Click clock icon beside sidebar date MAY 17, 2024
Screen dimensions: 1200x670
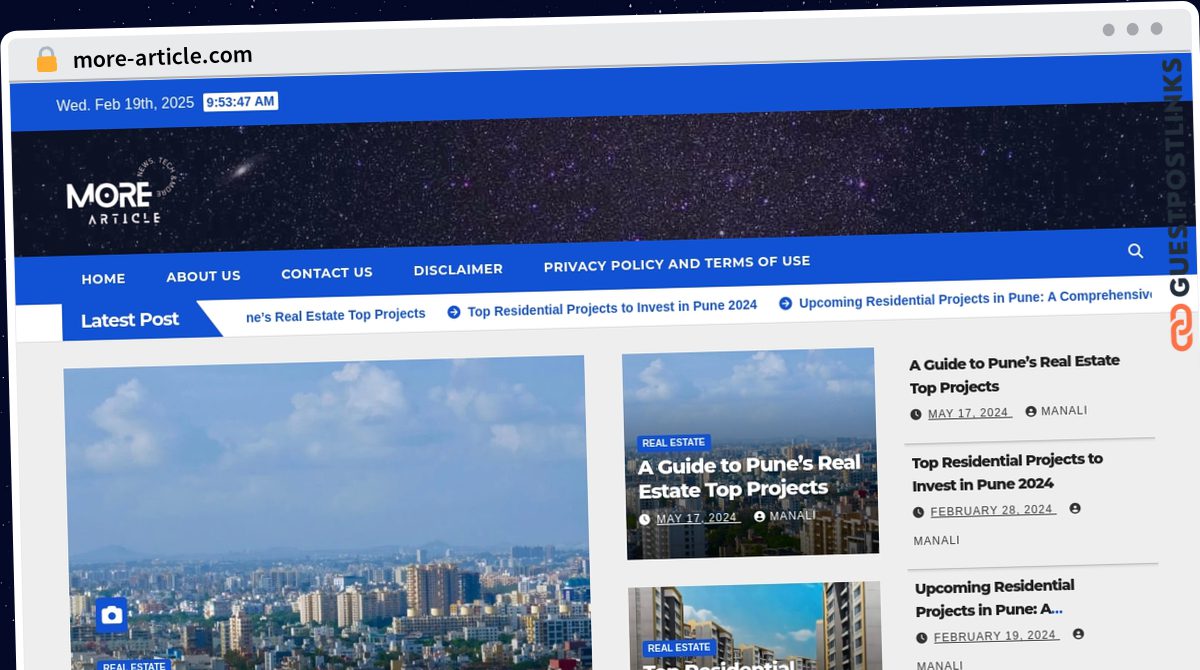point(916,414)
